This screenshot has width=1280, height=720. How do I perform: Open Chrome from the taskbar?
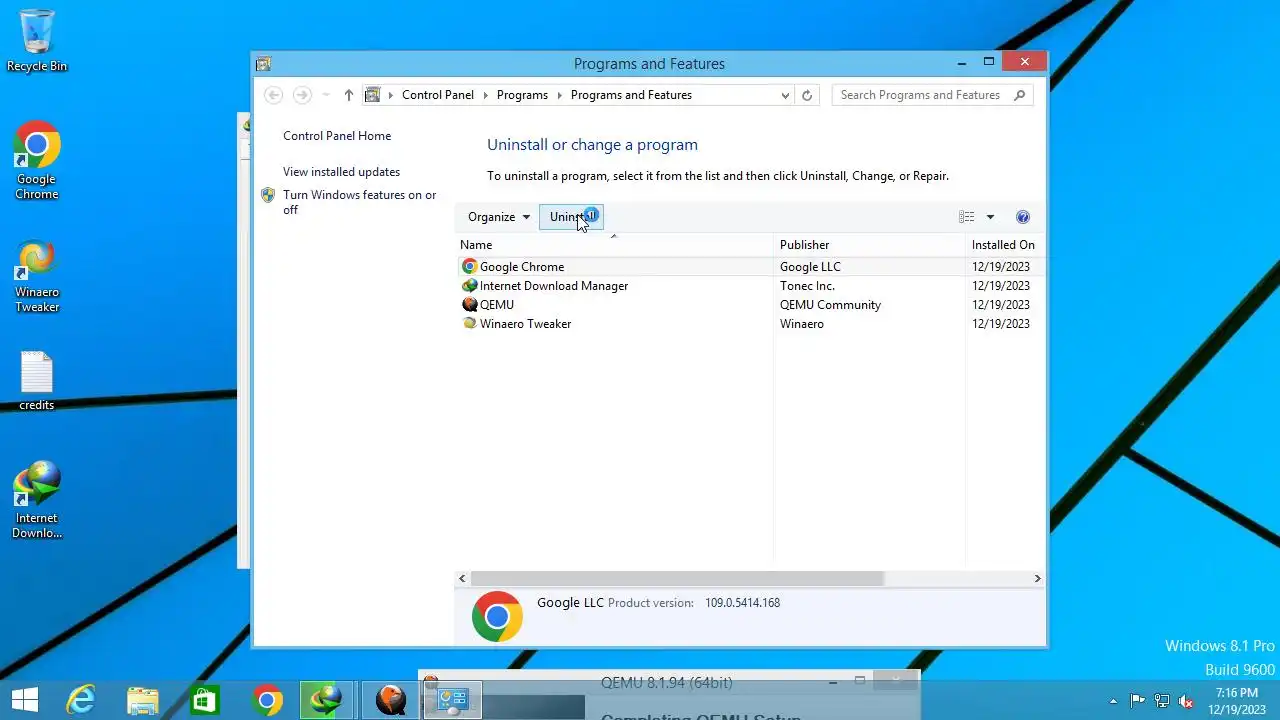tap(267, 700)
